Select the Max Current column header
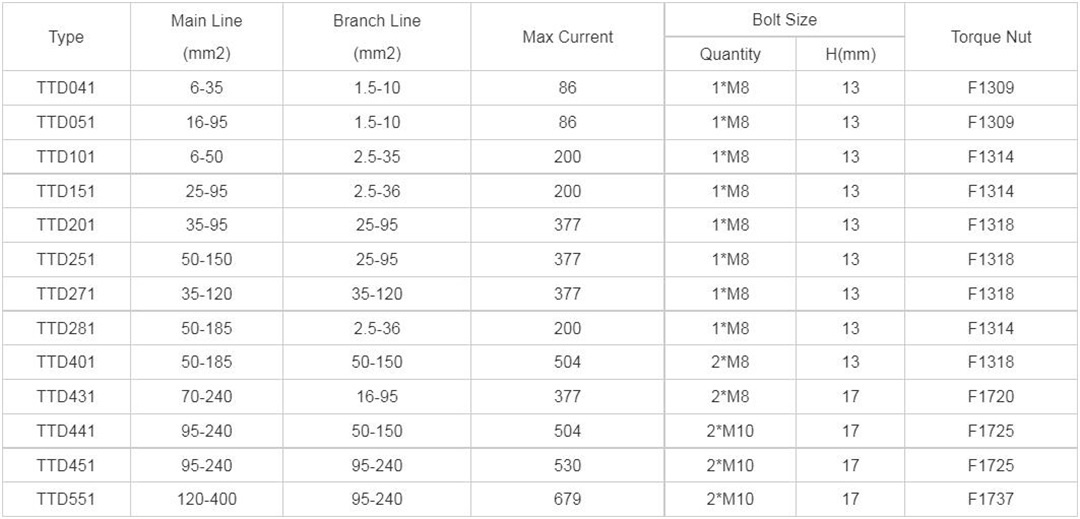Image resolution: width=1080 pixels, height=519 pixels. pos(568,37)
